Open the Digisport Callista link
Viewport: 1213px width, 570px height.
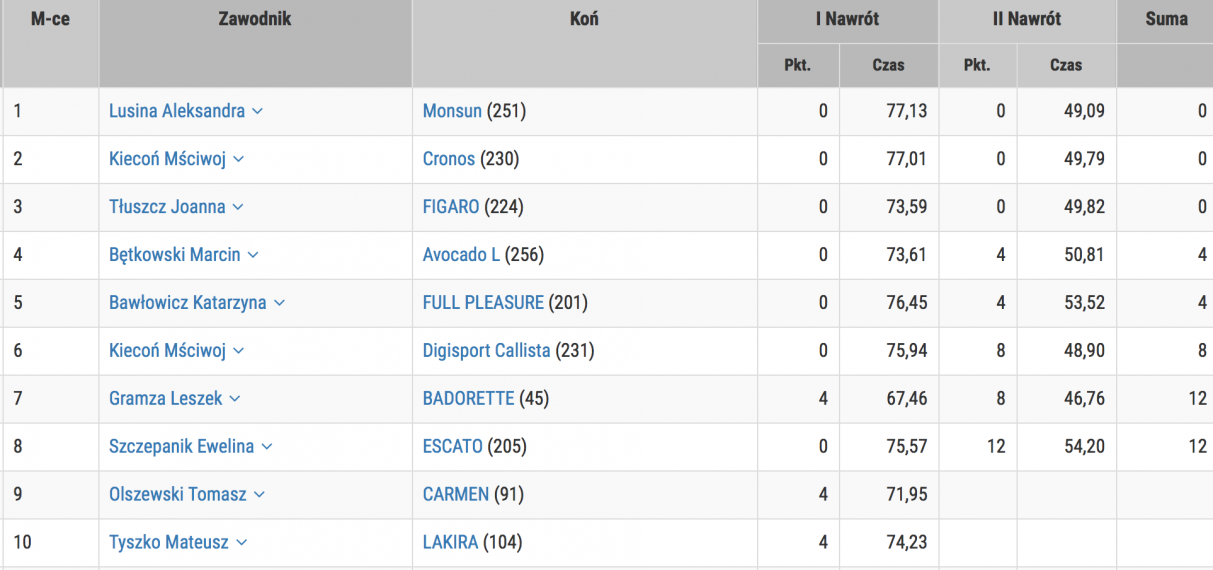point(486,350)
